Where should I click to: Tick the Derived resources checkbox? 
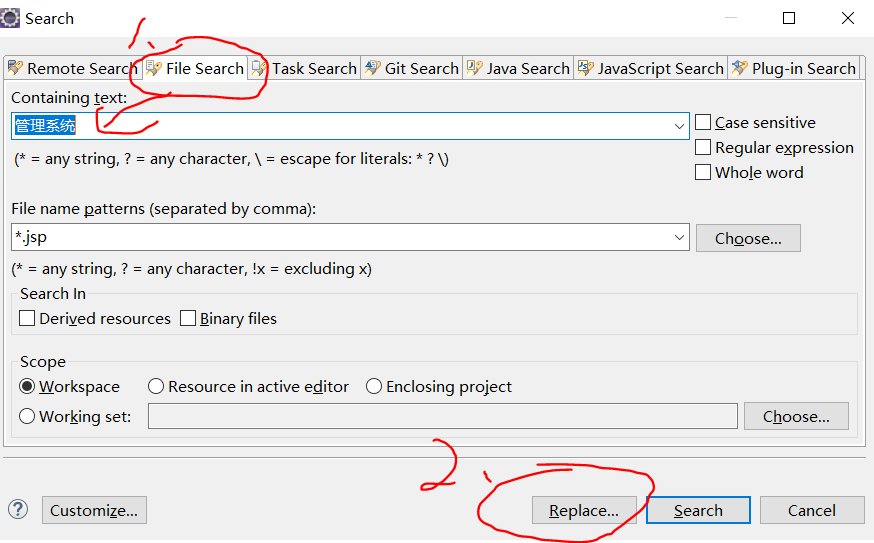coord(28,318)
